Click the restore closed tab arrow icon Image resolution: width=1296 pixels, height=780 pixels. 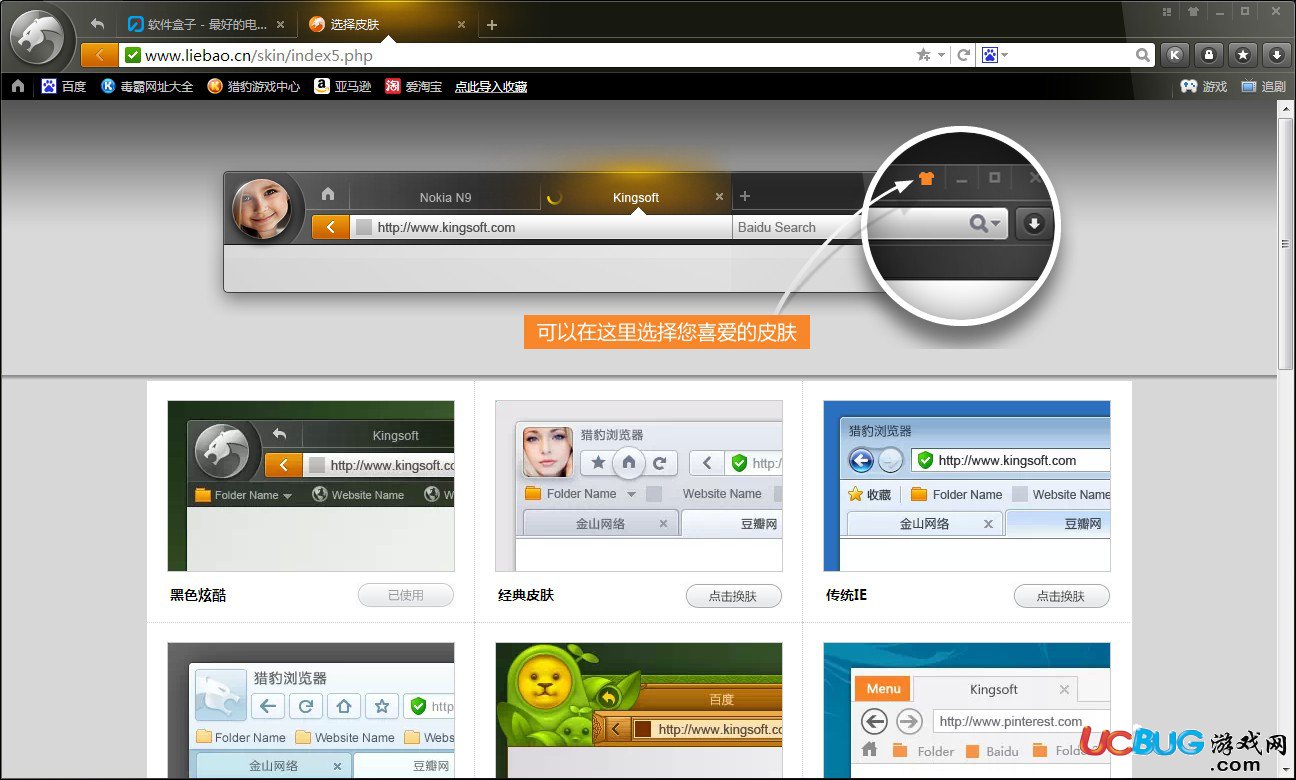pyautogui.click(x=97, y=24)
